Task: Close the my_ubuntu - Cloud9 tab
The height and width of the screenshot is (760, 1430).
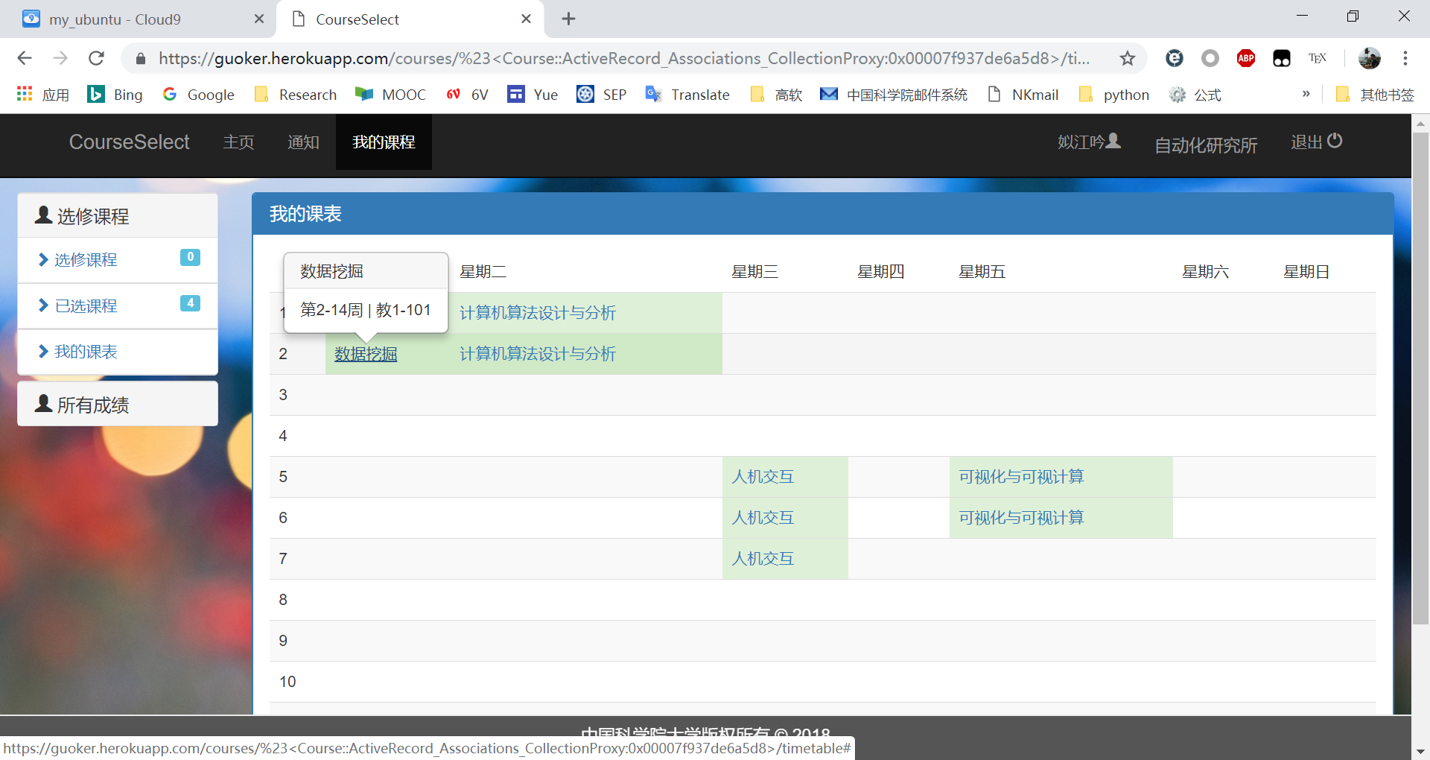Action: [x=259, y=19]
